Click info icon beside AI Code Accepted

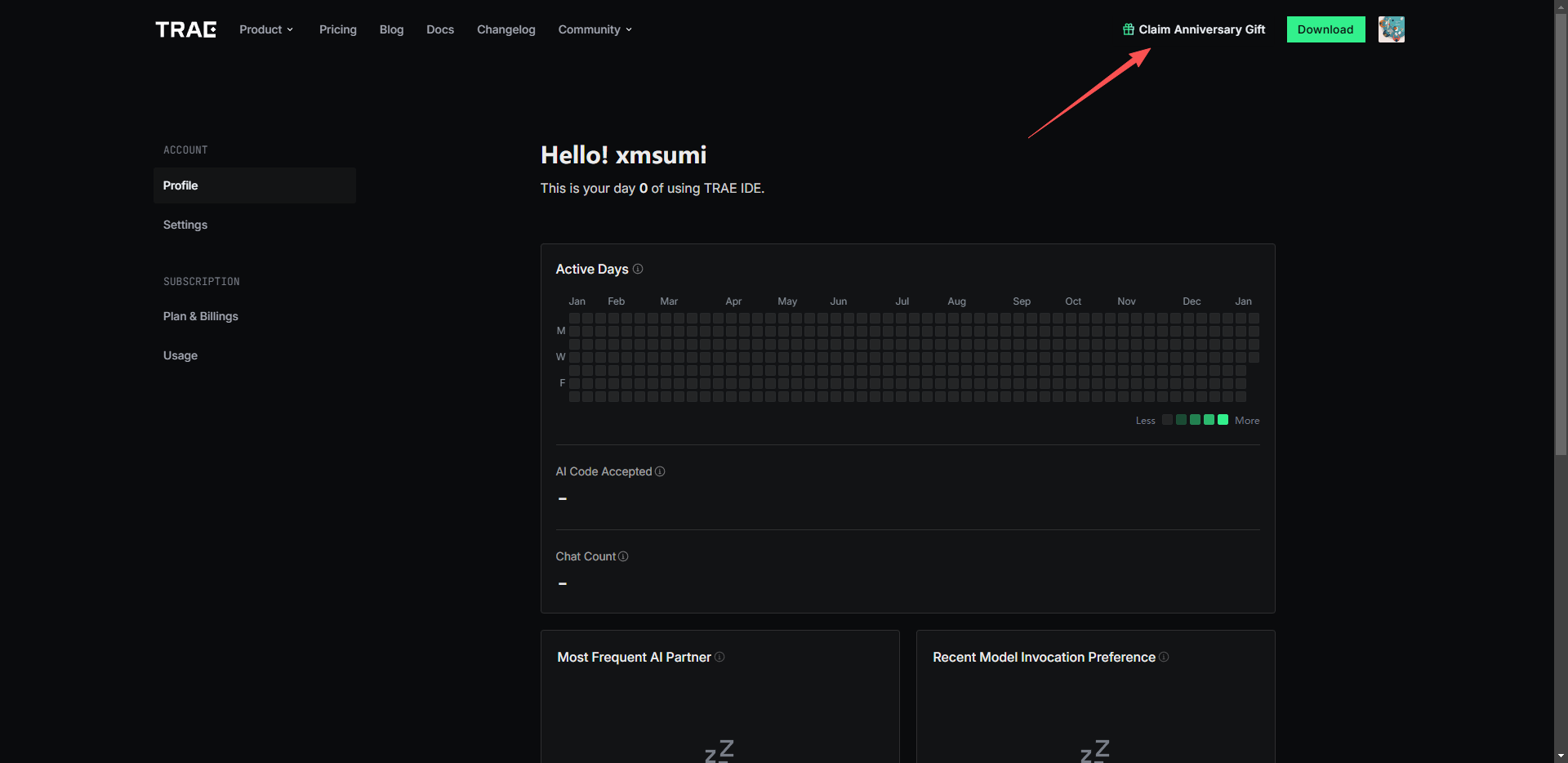pos(660,471)
